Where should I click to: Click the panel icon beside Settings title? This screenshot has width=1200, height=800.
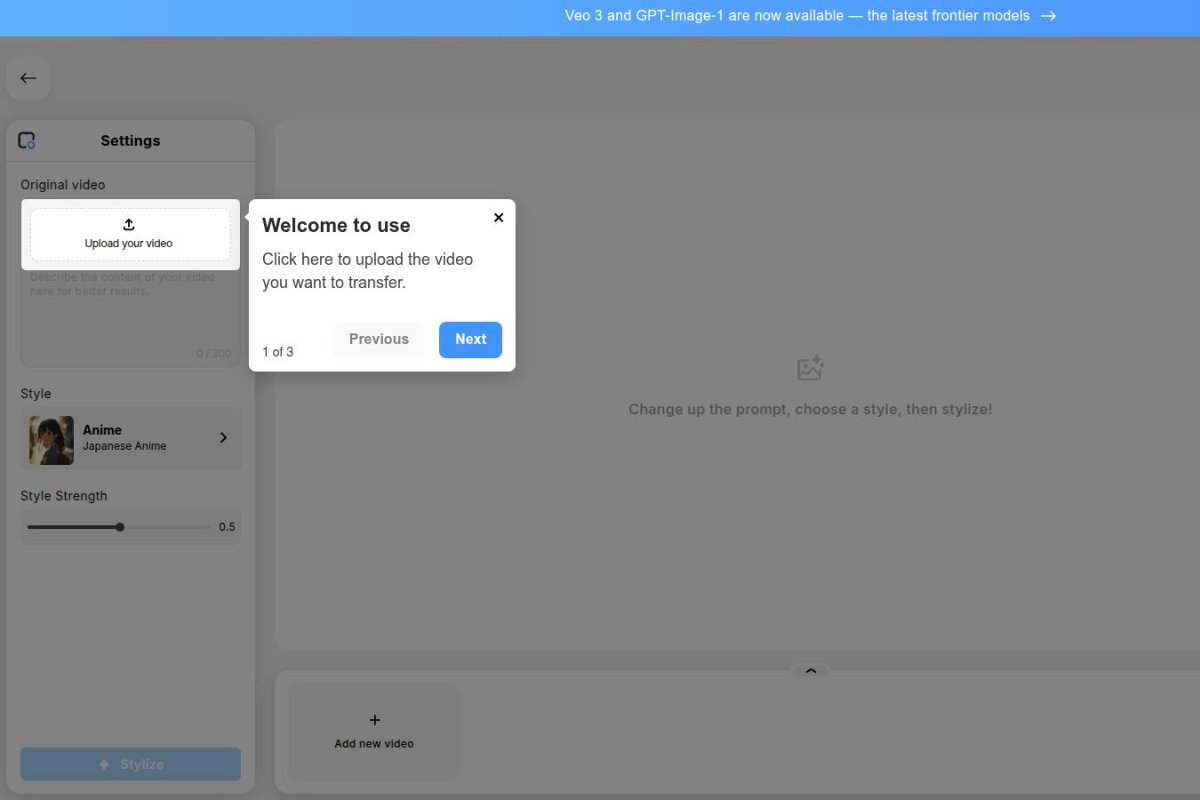click(26, 140)
